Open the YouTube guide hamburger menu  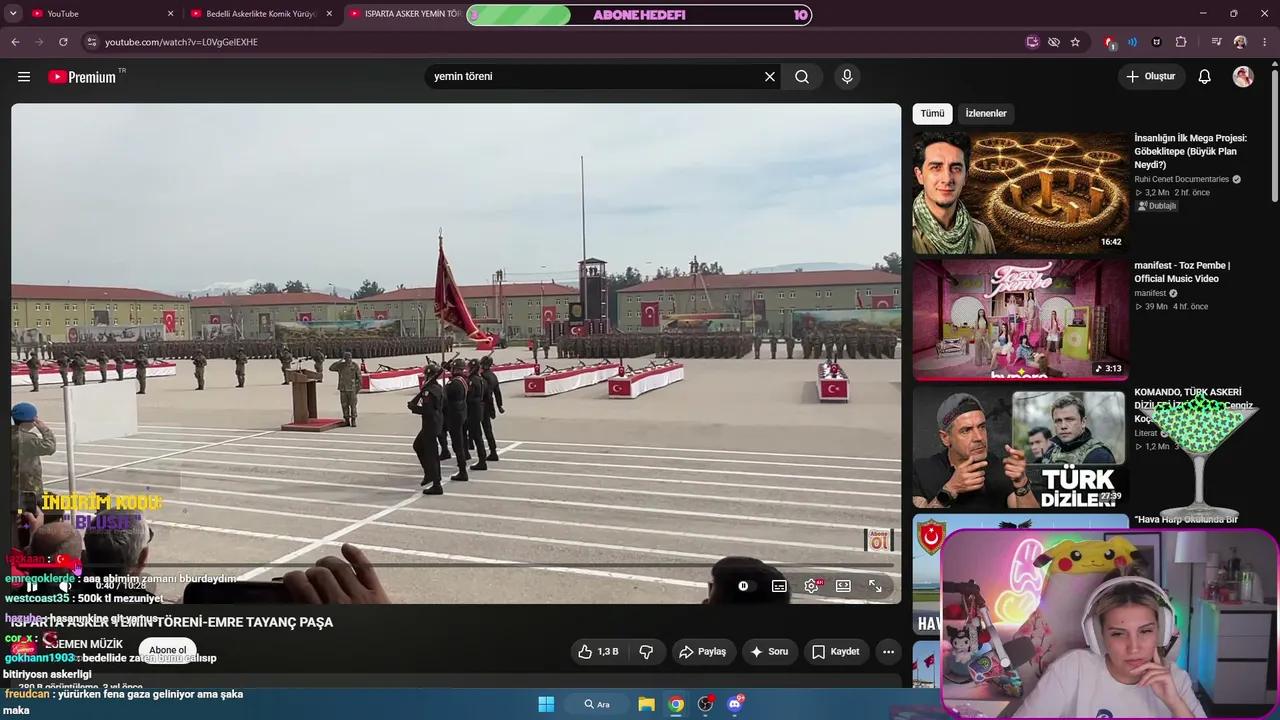[24, 77]
